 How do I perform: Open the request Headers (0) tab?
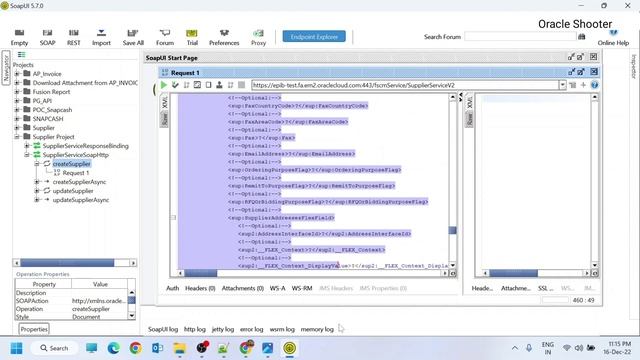click(x=200, y=288)
